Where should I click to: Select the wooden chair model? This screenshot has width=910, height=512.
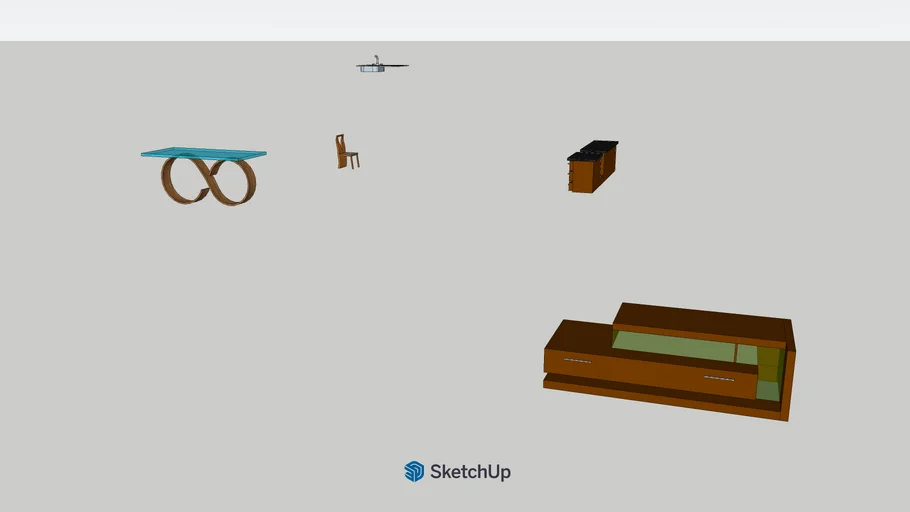pyautogui.click(x=347, y=152)
